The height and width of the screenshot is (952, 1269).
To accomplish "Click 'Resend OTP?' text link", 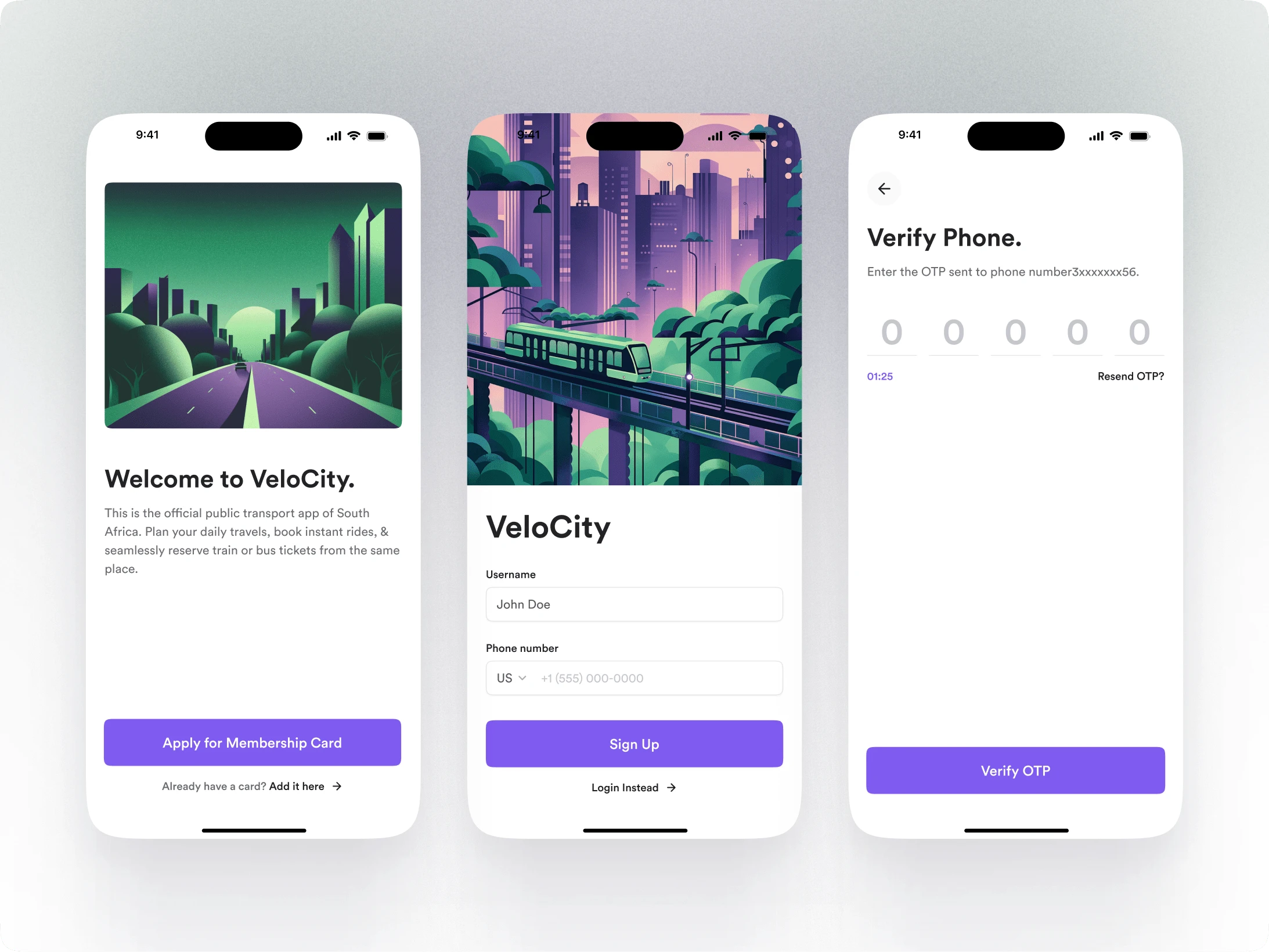I will coord(1130,376).
